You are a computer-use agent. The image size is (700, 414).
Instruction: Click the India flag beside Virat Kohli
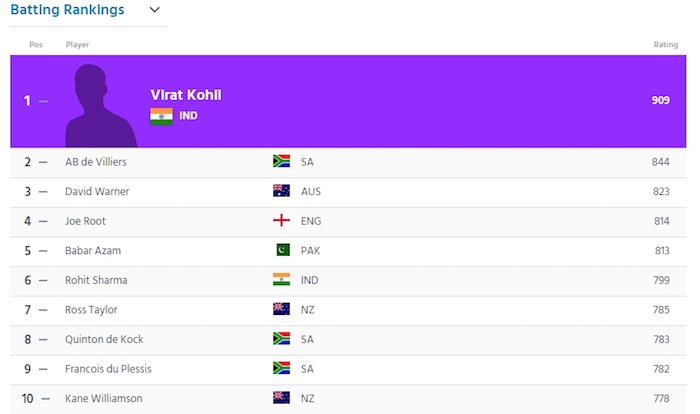[x=161, y=116]
